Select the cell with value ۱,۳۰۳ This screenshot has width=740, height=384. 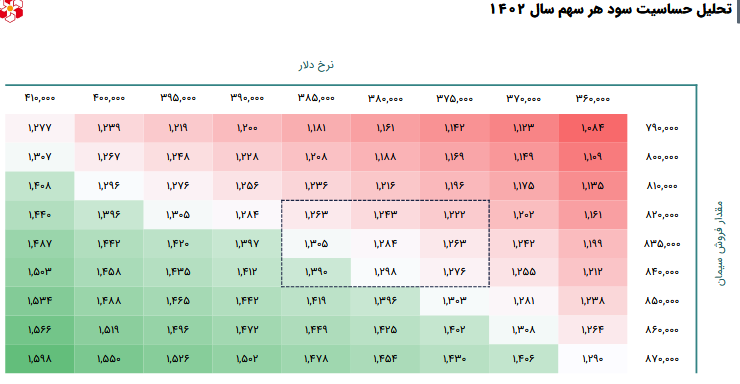(454, 301)
